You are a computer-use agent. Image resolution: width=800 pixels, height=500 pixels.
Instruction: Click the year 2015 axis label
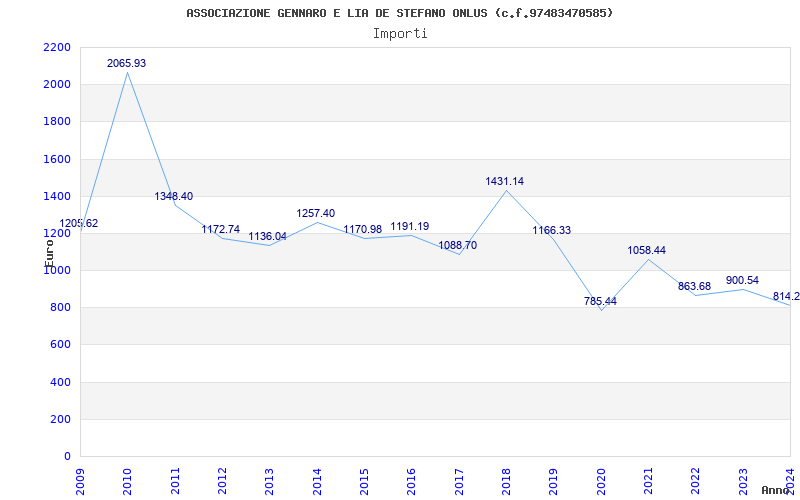click(x=364, y=481)
